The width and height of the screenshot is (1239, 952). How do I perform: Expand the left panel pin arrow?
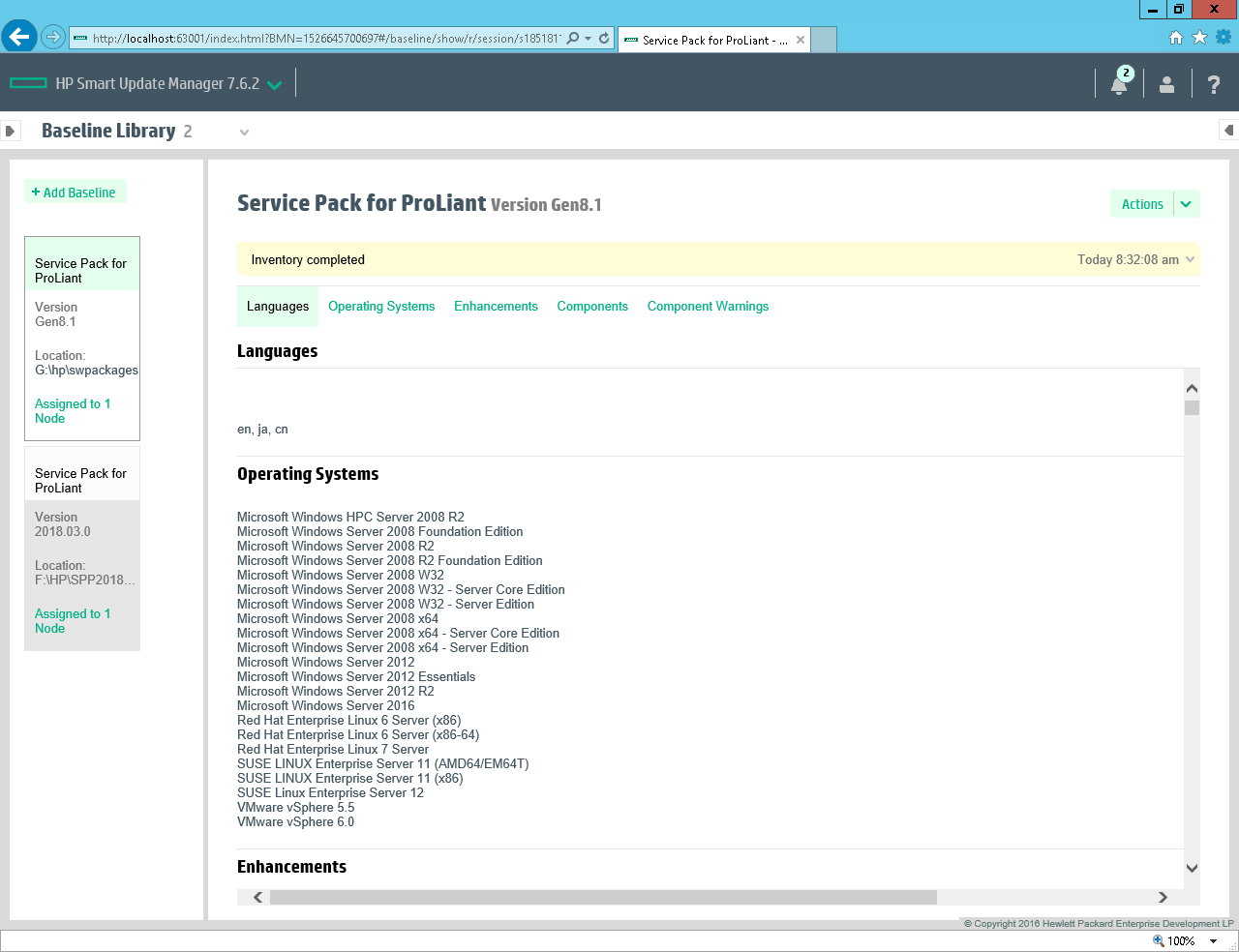tap(11, 131)
